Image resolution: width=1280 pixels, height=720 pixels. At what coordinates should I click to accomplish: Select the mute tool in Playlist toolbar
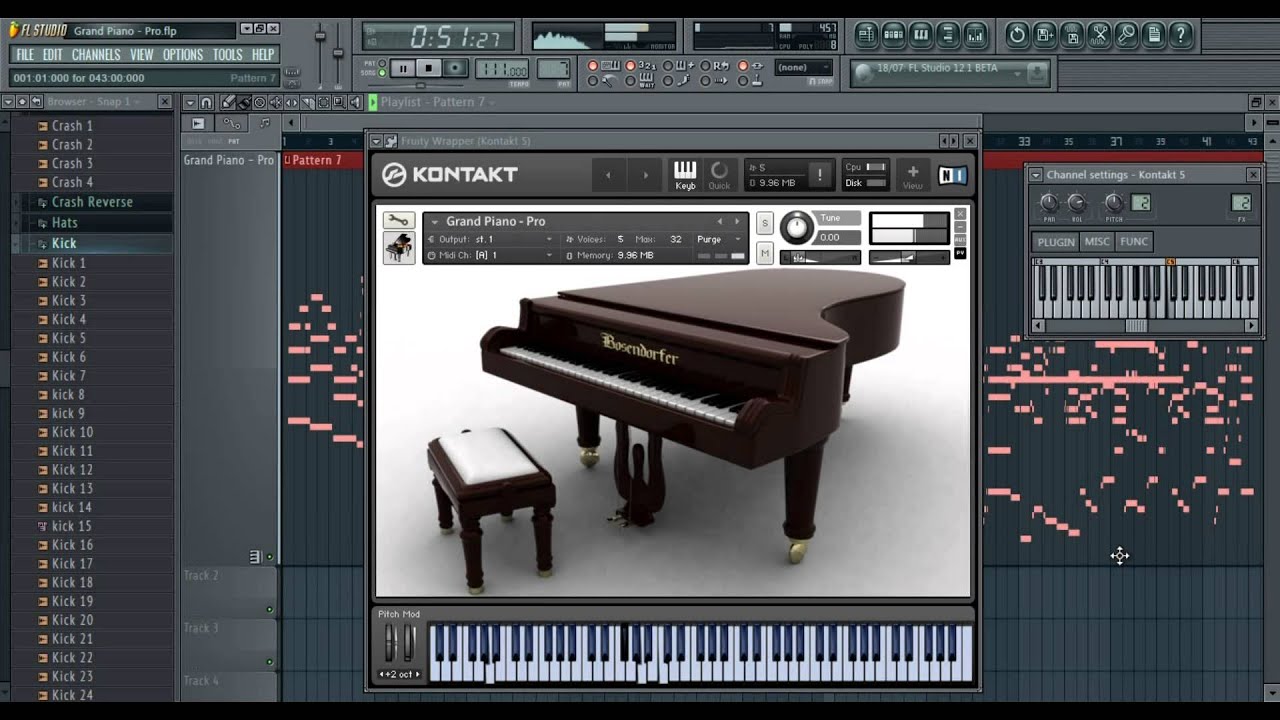[x=276, y=102]
